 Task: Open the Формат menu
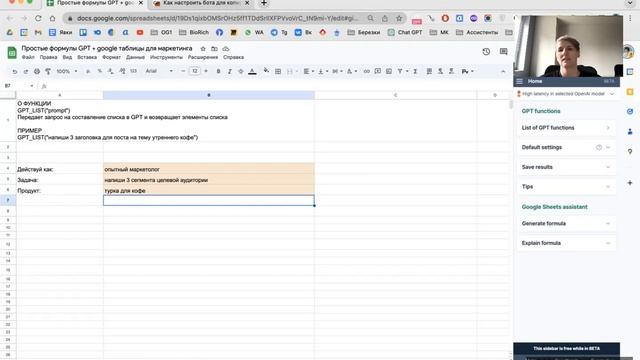pyautogui.click(x=111, y=58)
